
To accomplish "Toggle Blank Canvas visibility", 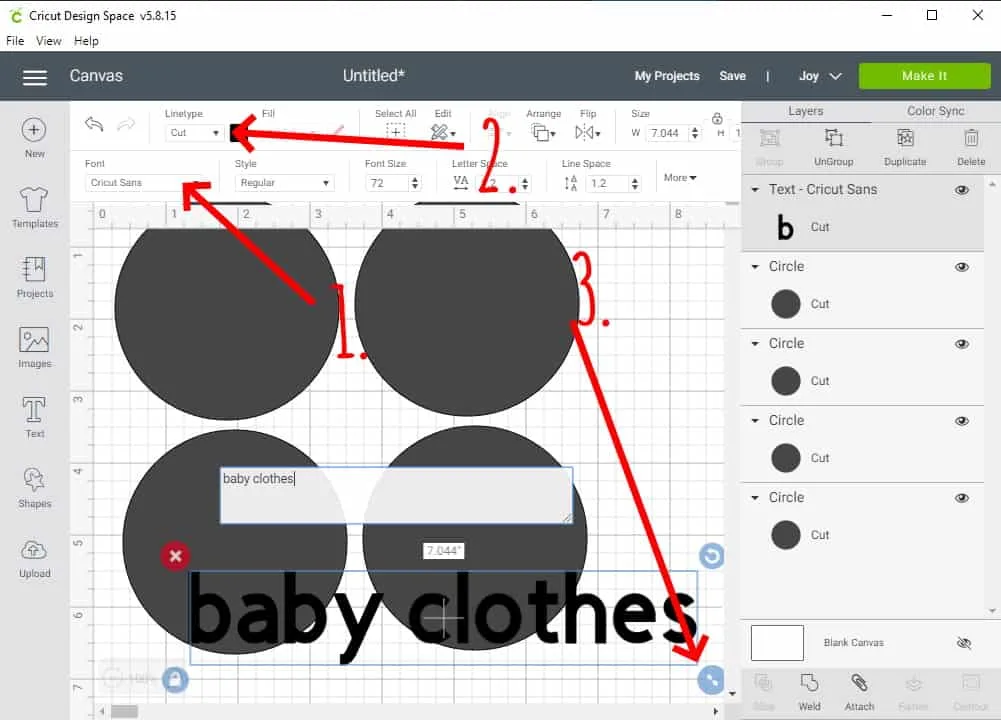I will 964,643.
